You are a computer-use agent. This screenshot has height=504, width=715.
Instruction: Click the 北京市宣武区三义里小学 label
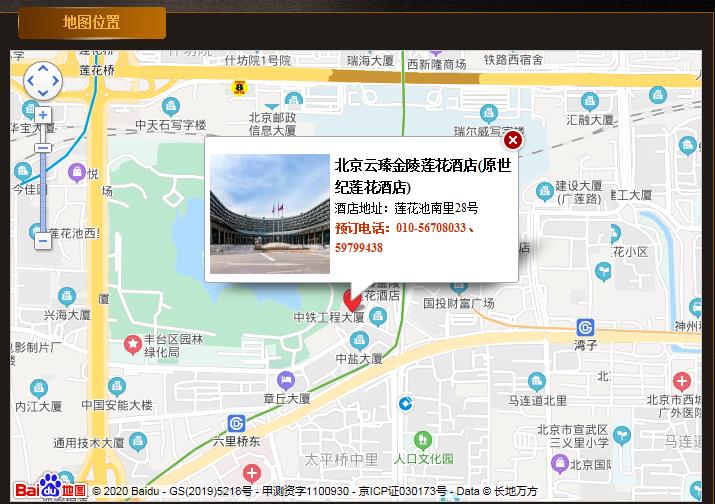point(573,436)
